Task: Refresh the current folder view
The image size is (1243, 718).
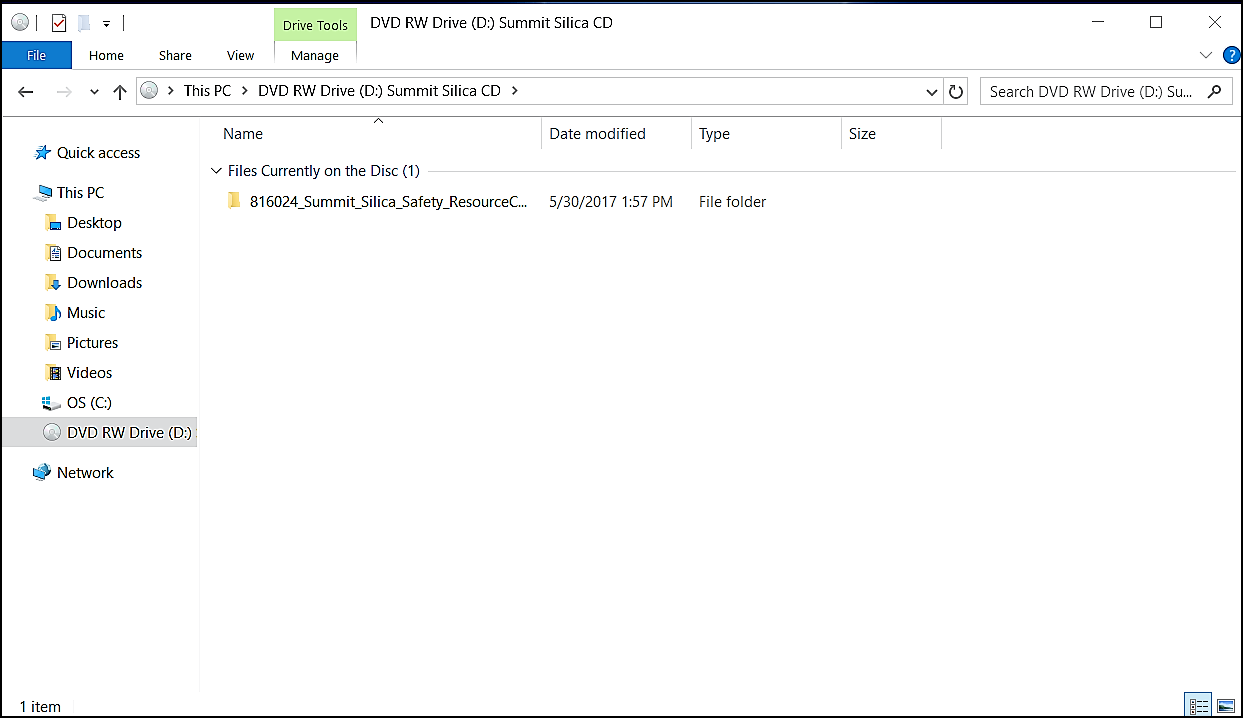Action: click(x=956, y=92)
